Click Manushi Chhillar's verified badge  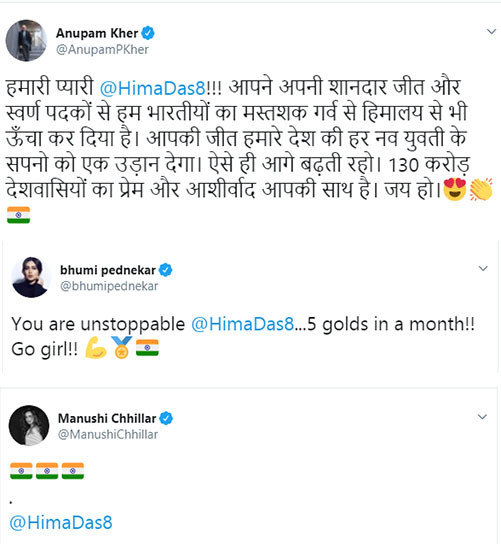point(166,418)
